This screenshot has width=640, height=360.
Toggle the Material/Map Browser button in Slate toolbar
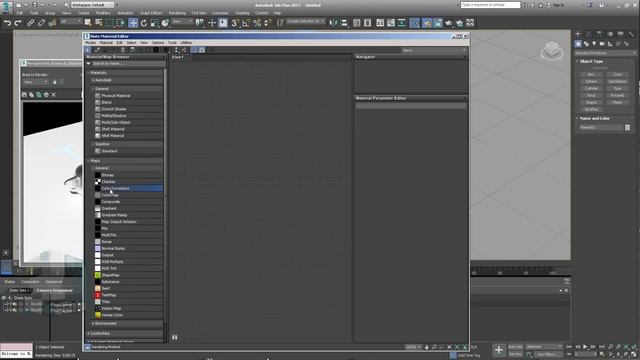point(194,50)
